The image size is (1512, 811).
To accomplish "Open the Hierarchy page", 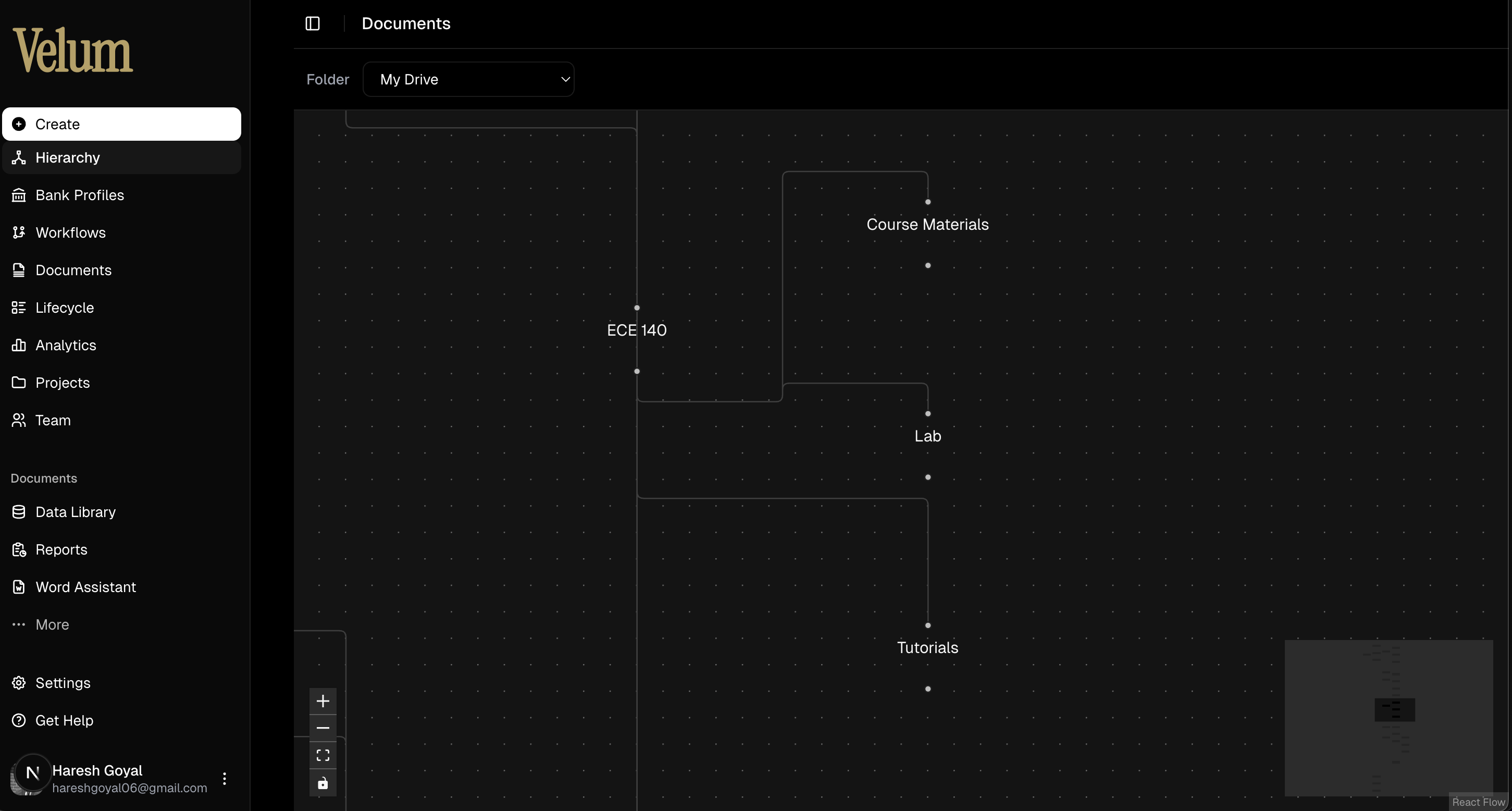I will tap(68, 157).
